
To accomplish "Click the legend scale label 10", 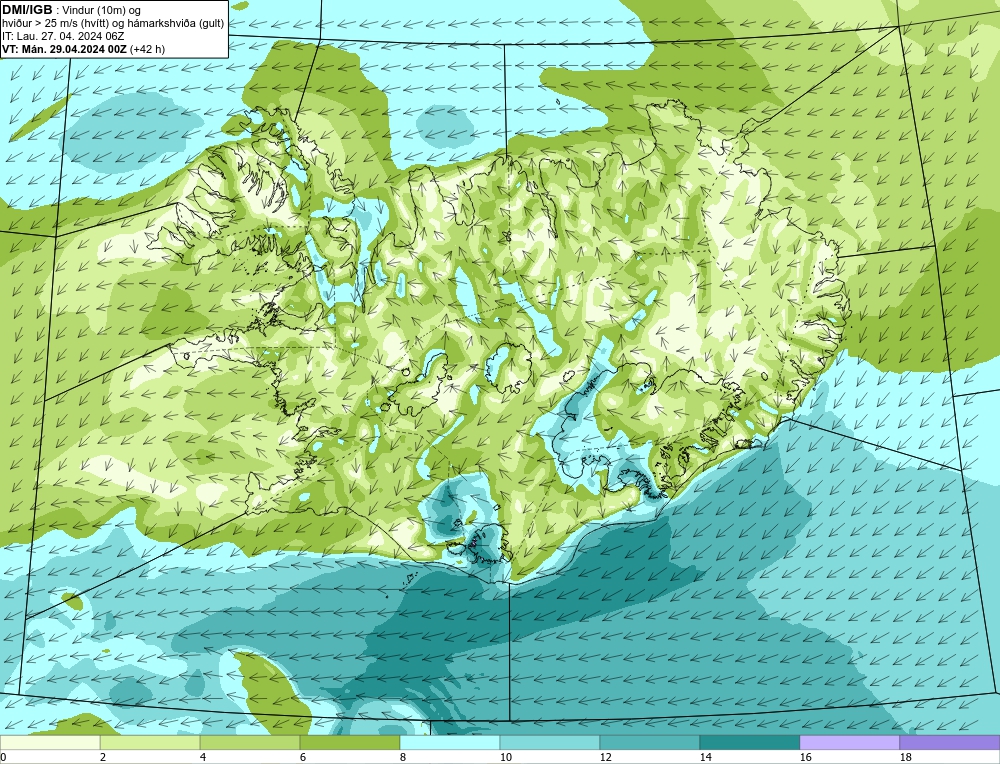I will click(x=505, y=757).
